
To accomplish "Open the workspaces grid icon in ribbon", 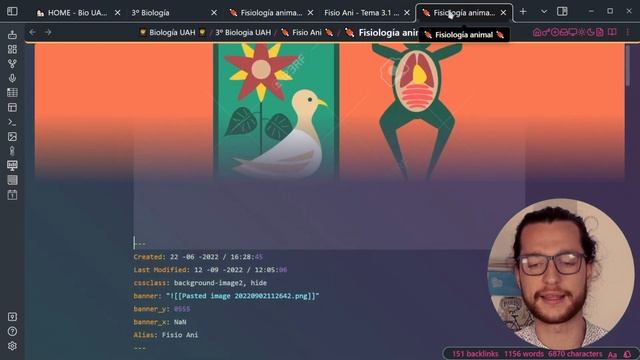I will [x=12, y=49].
